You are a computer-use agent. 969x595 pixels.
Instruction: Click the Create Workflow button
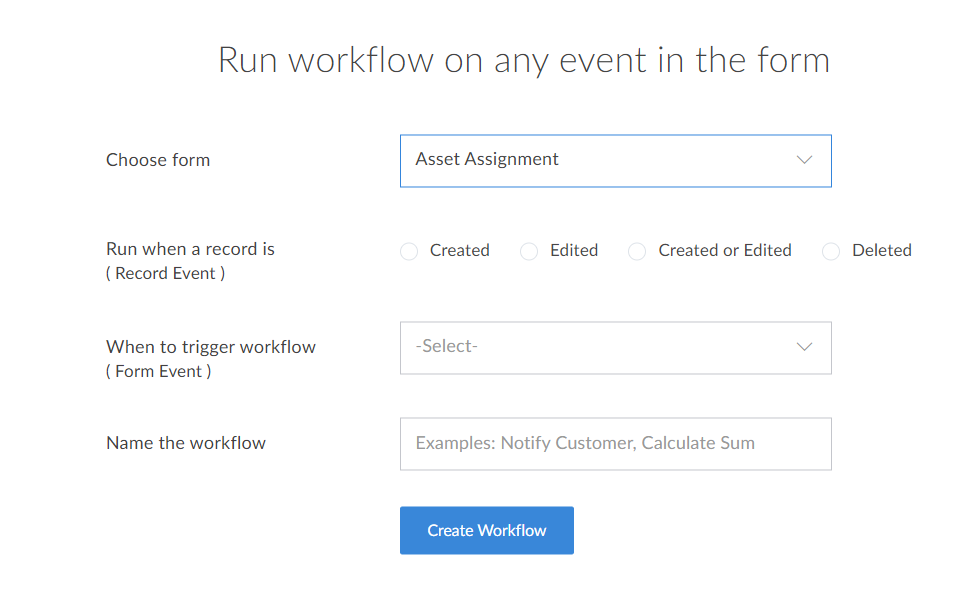pos(486,530)
